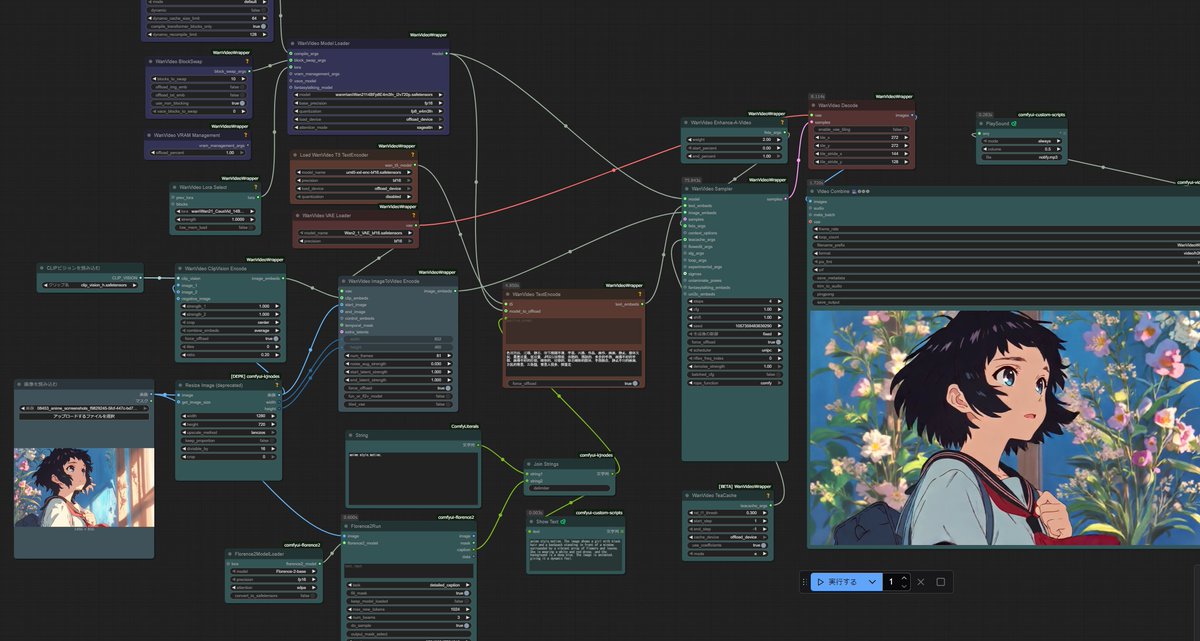1200x641 pixels.
Task: Collapse the WanVideo ImageToVideo Encode node dot
Action: pos(345,281)
